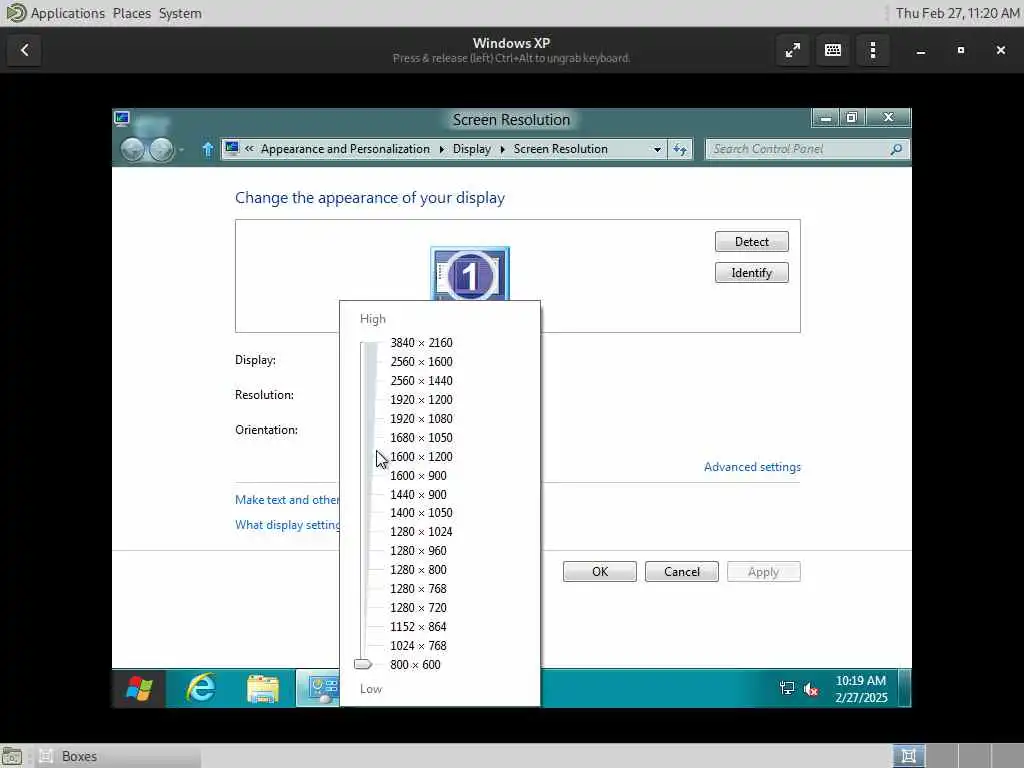This screenshot has width=1024, height=768.
Task: Click the Screen Resolution window title icon
Action: [122, 118]
